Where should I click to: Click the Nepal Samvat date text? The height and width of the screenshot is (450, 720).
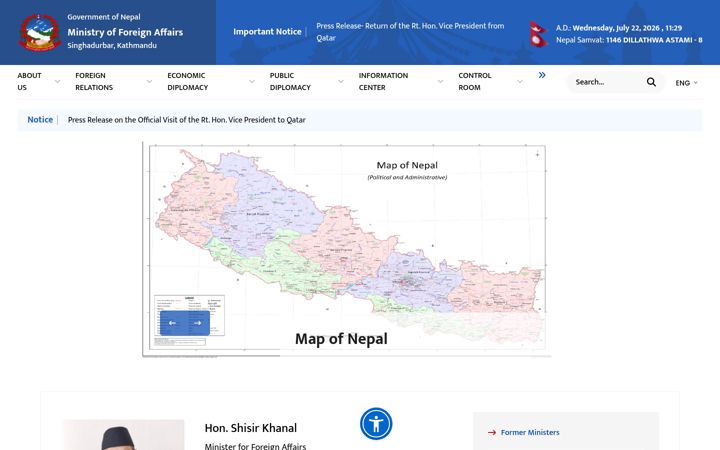click(654, 40)
